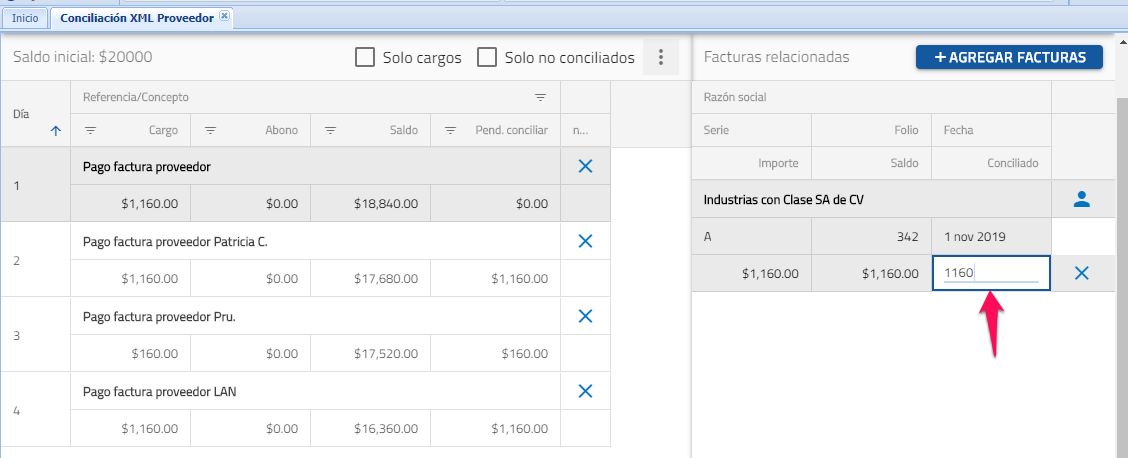Switch to the Inicio tab

point(25,18)
